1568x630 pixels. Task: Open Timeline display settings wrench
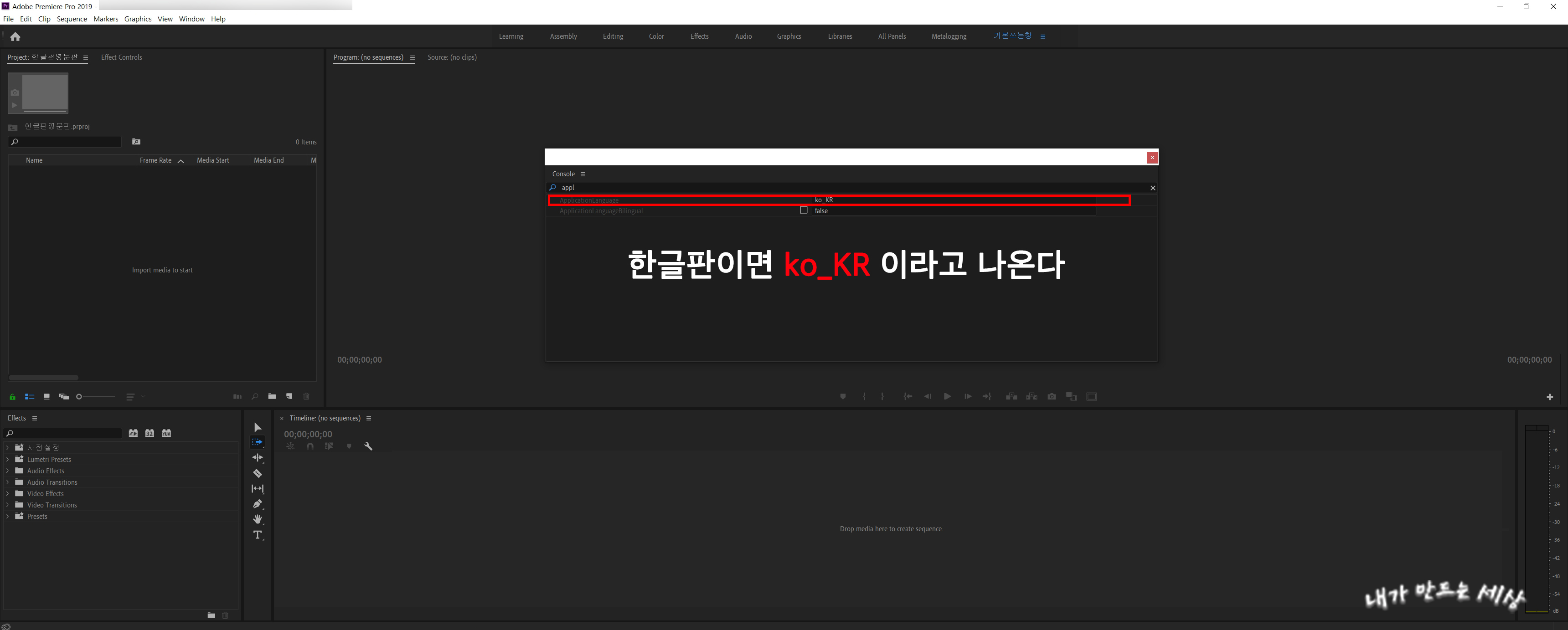pyautogui.click(x=368, y=446)
